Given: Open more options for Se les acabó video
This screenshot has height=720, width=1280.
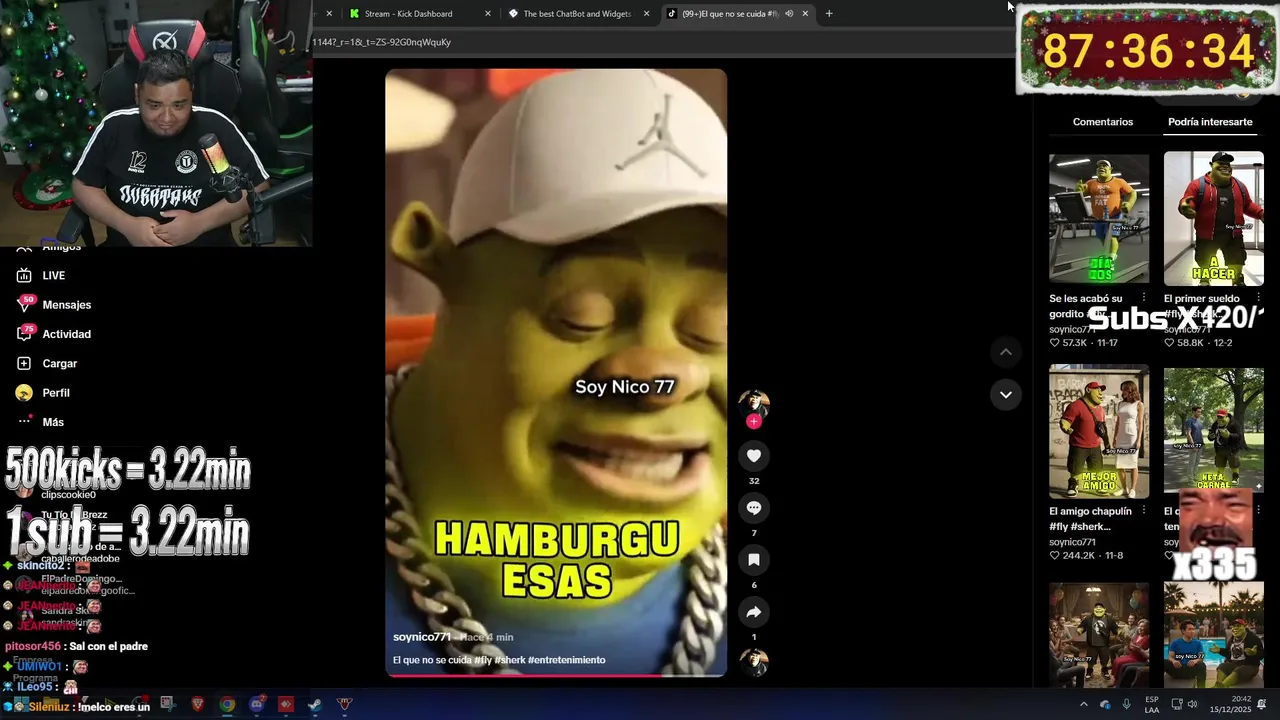Looking at the screenshot, I should (x=1144, y=298).
